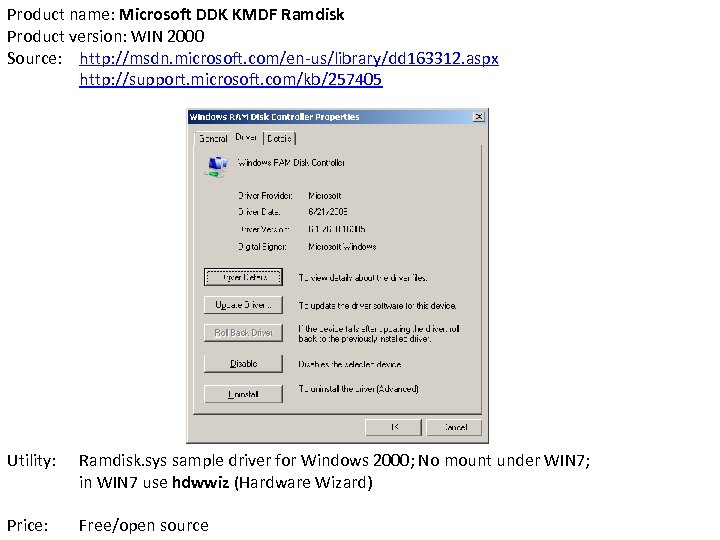This screenshot has width=720, height=540.
Task: Click the product name Microsoft DDK KMDF Ramdisk
Action: [231, 15]
